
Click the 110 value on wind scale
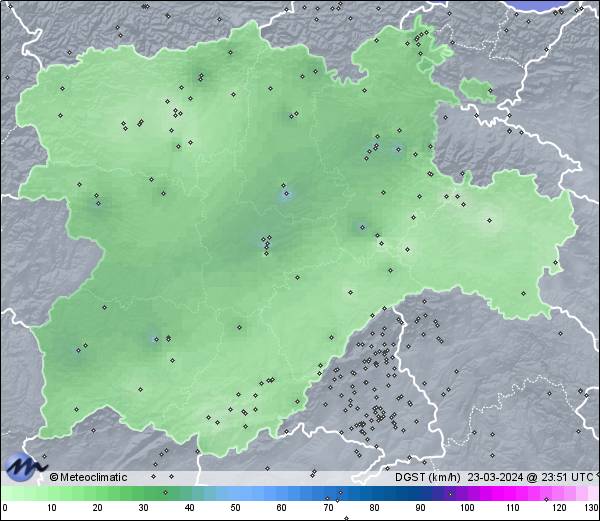coord(513,508)
